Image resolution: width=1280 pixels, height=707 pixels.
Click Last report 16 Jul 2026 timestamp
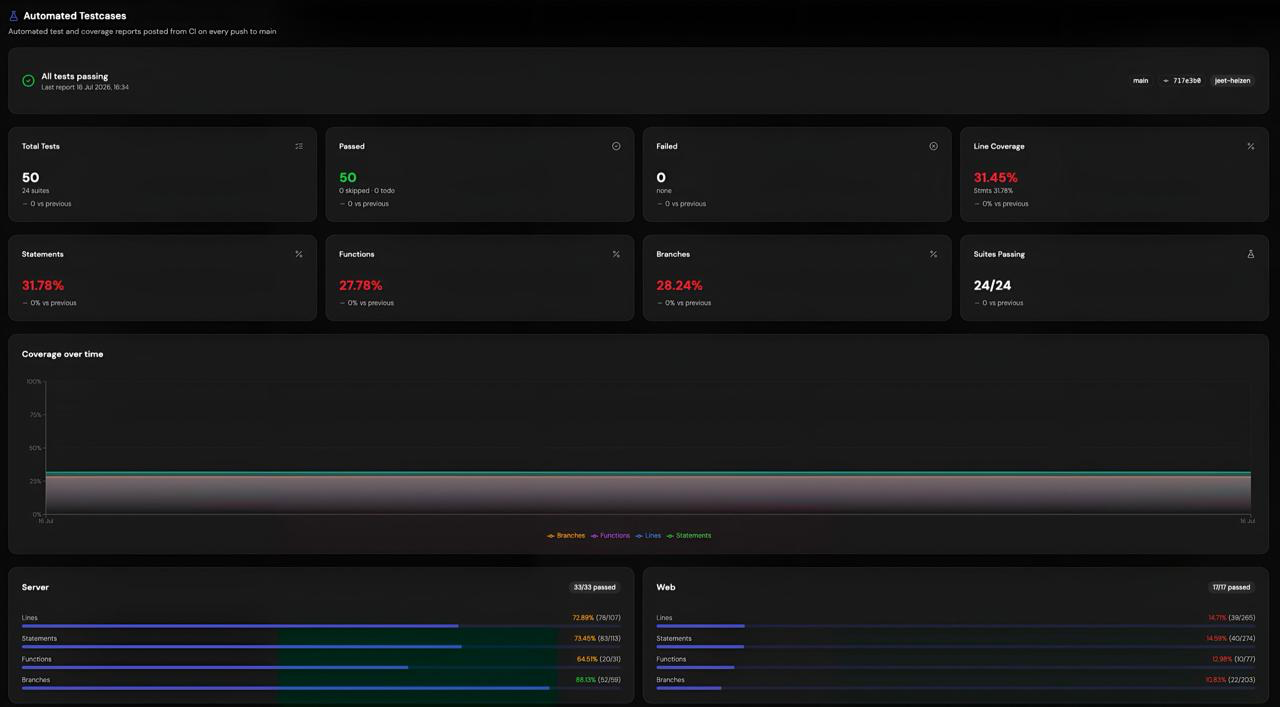click(85, 87)
